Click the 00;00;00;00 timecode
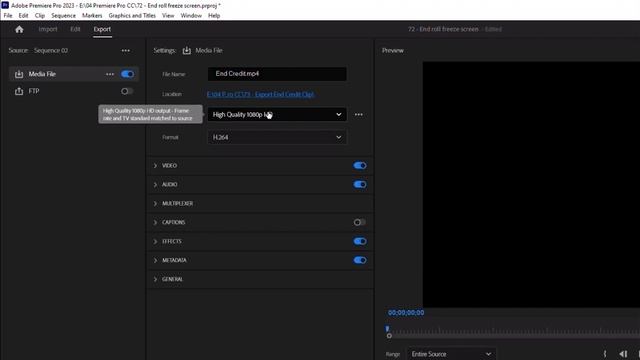The width and height of the screenshot is (640, 360). click(406, 313)
